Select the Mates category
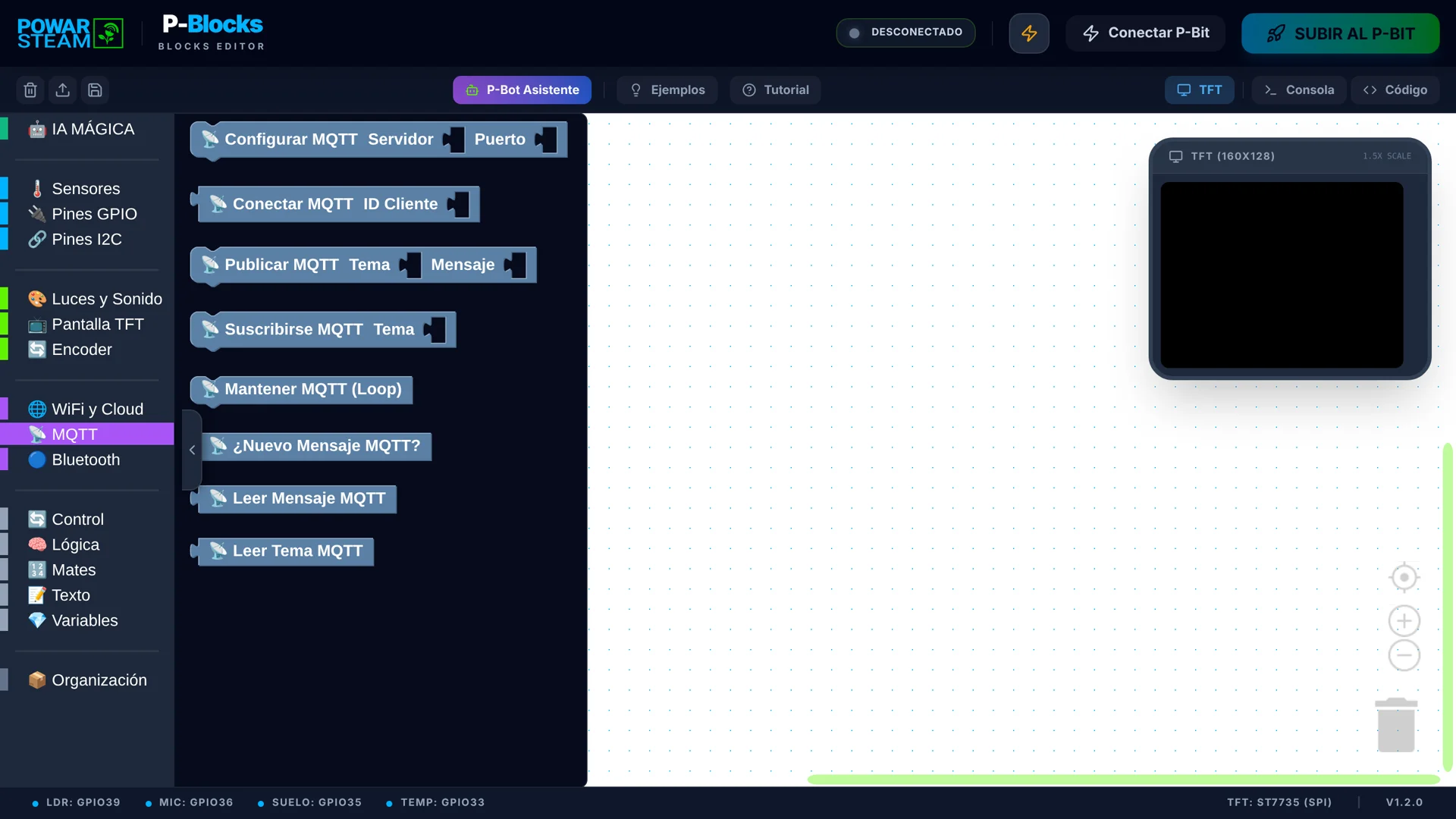This screenshot has height=819, width=1456. coord(87,570)
